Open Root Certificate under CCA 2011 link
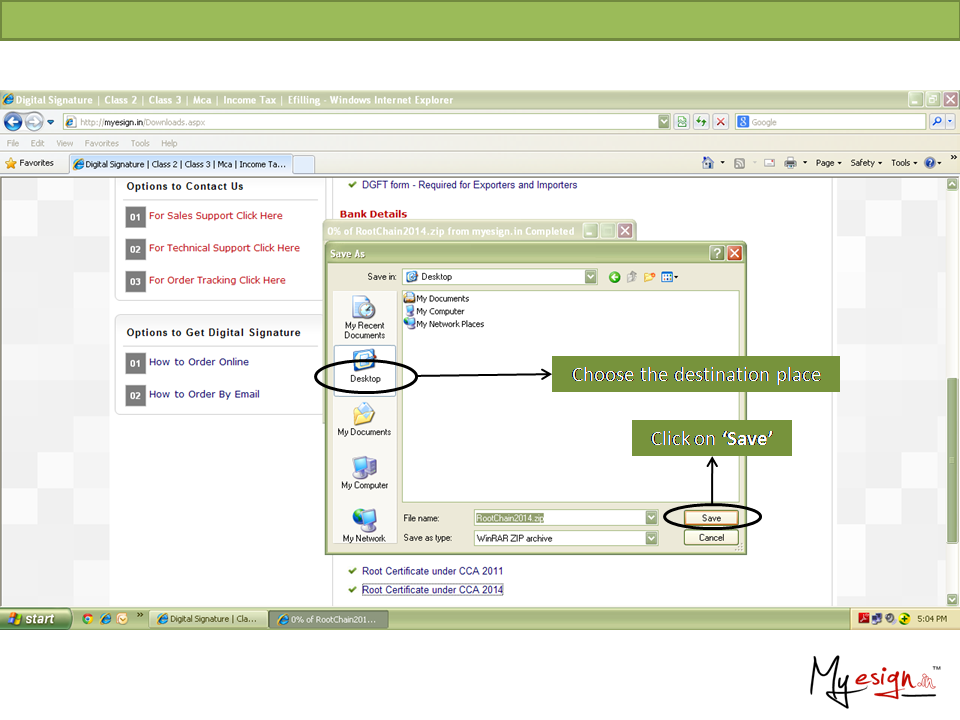This screenshot has width=960, height=720. [x=432, y=571]
